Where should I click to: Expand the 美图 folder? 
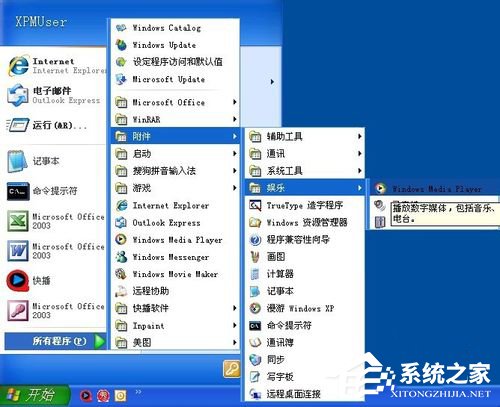175,342
